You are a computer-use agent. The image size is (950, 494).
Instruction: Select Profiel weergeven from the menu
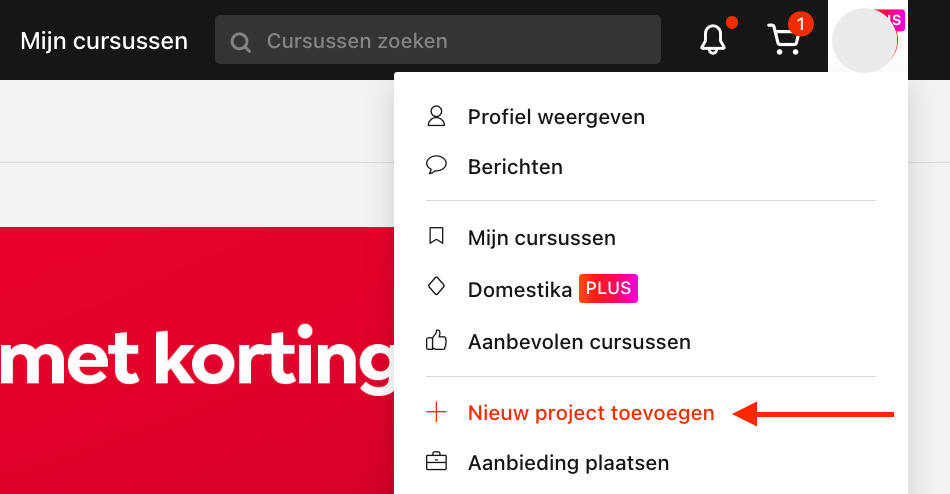point(556,117)
